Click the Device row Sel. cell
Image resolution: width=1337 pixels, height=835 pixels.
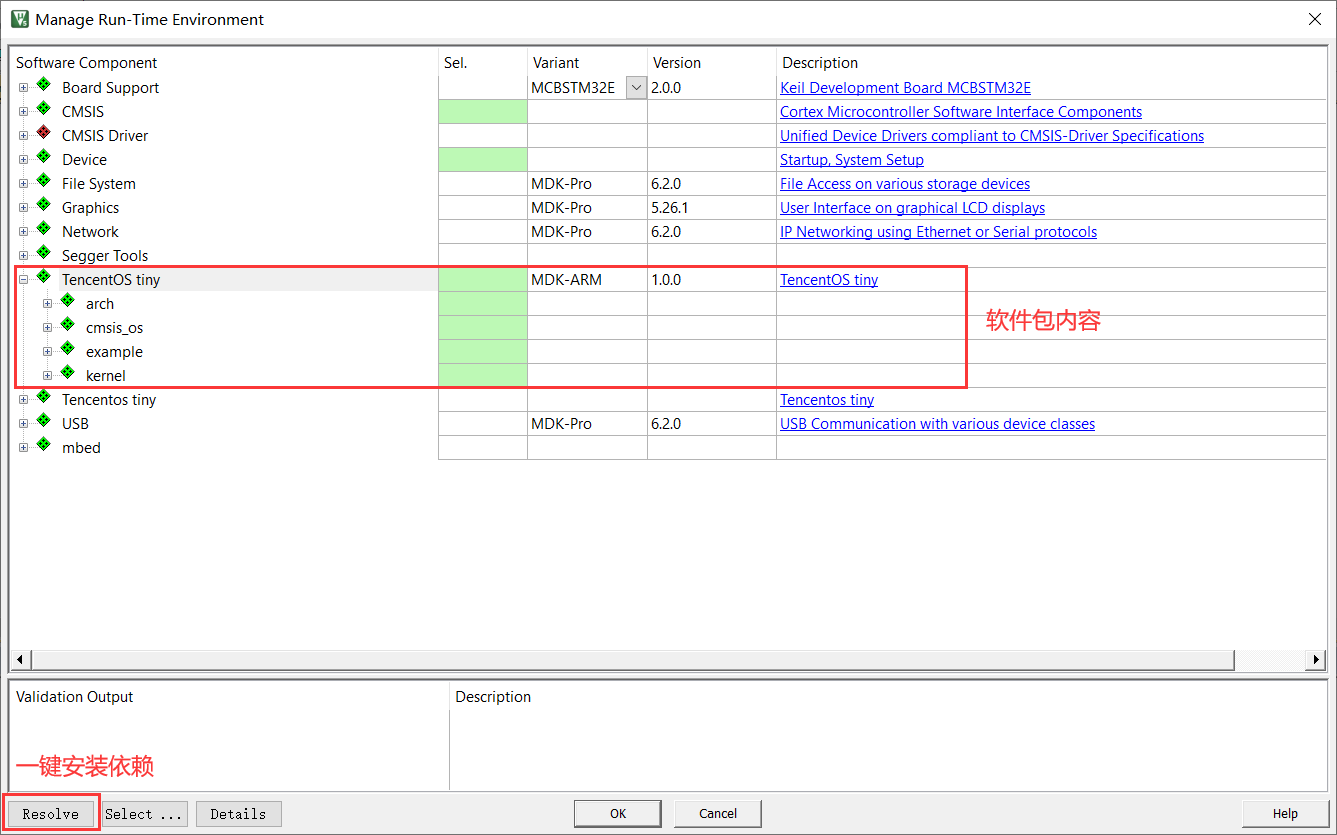click(483, 160)
